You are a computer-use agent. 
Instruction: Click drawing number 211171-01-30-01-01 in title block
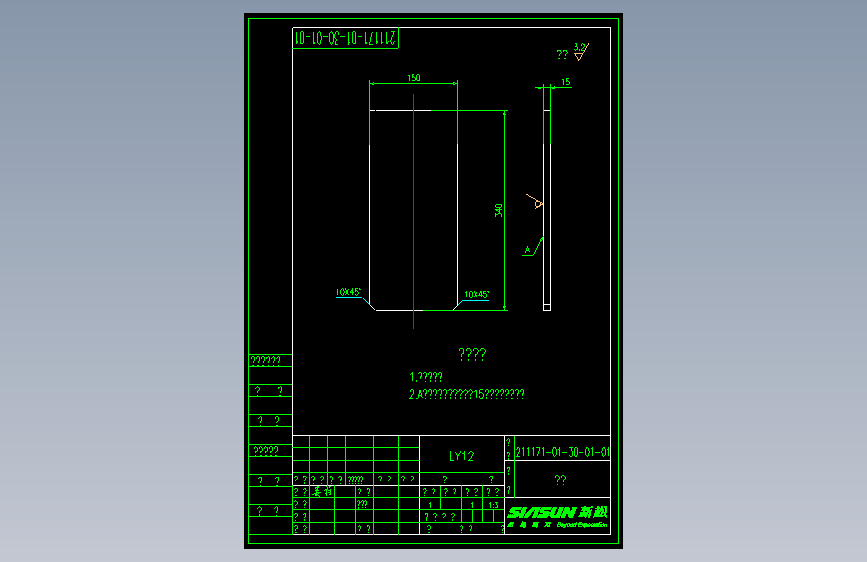pyautogui.click(x=562, y=452)
